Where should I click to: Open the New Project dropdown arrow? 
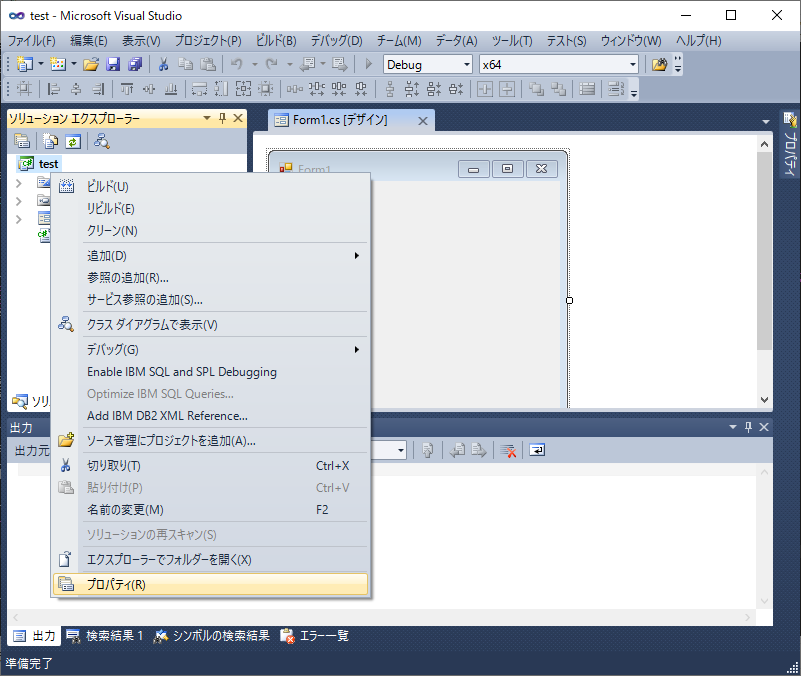[x=41, y=64]
